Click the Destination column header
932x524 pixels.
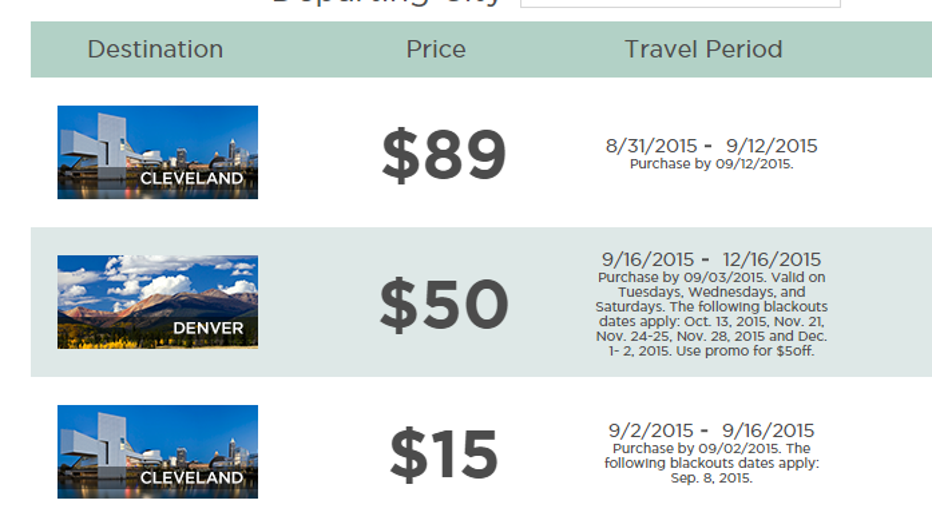point(155,49)
